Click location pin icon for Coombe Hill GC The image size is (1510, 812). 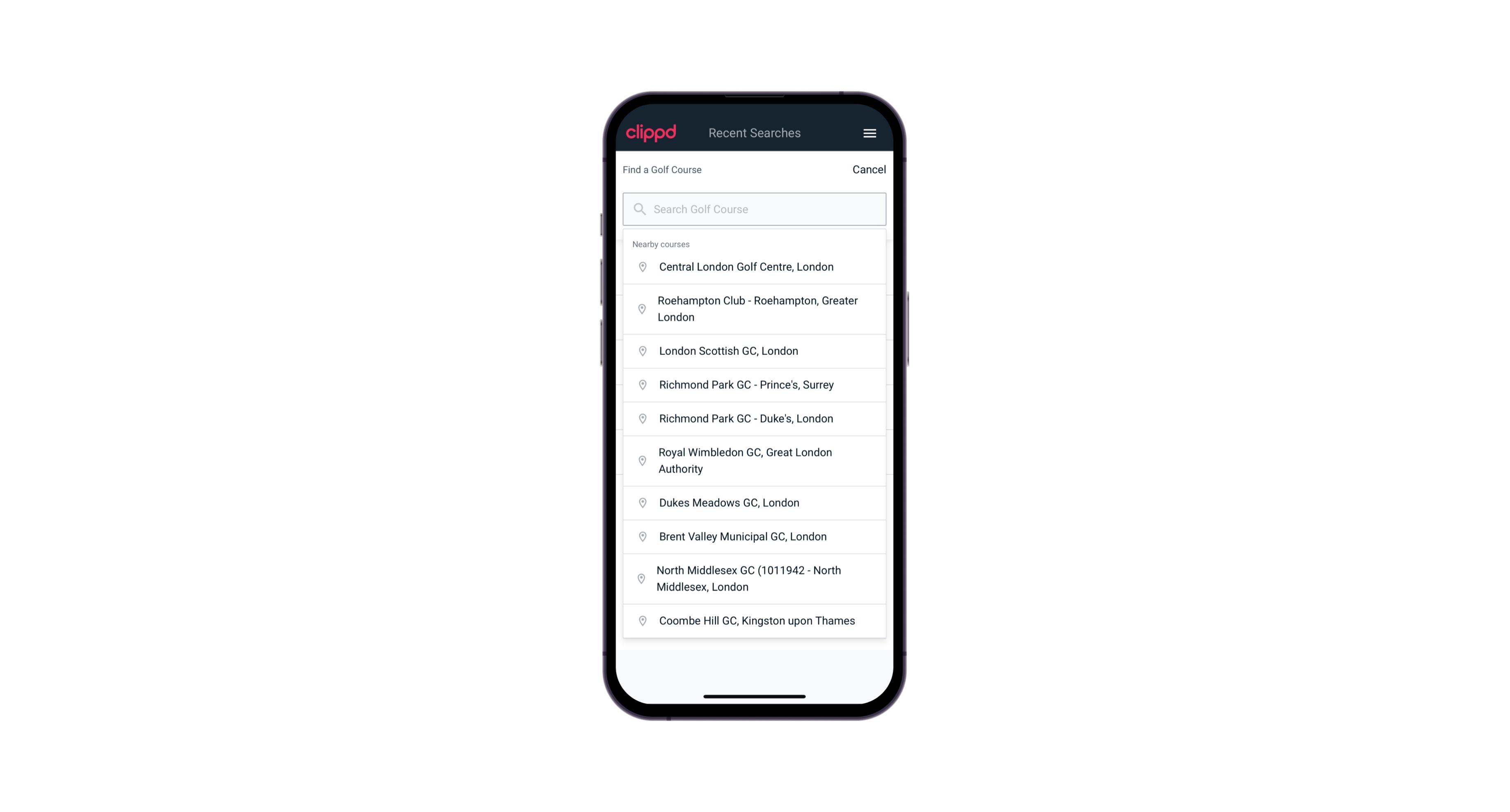coord(642,620)
